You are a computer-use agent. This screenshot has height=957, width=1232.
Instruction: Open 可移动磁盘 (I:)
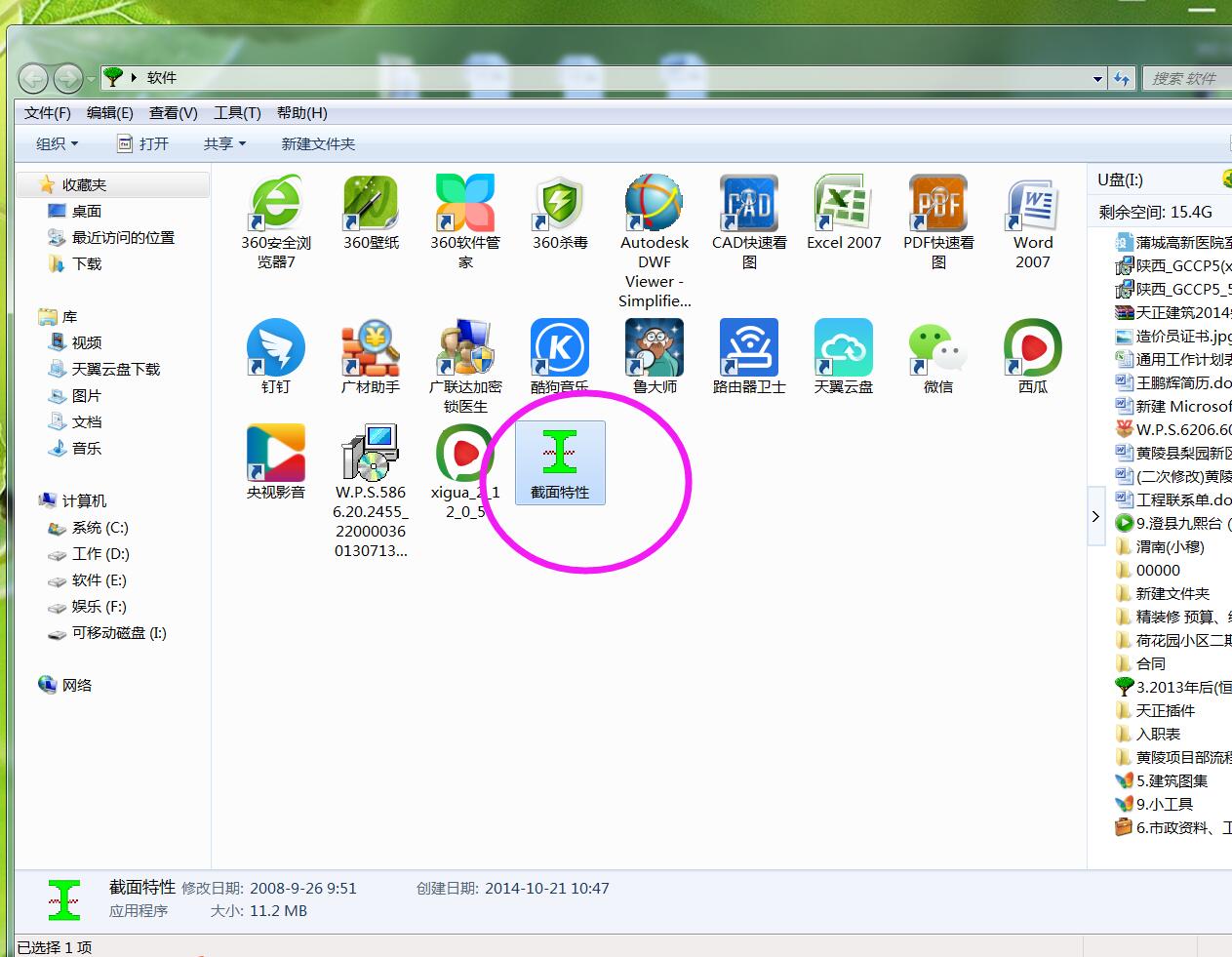coord(119,632)
